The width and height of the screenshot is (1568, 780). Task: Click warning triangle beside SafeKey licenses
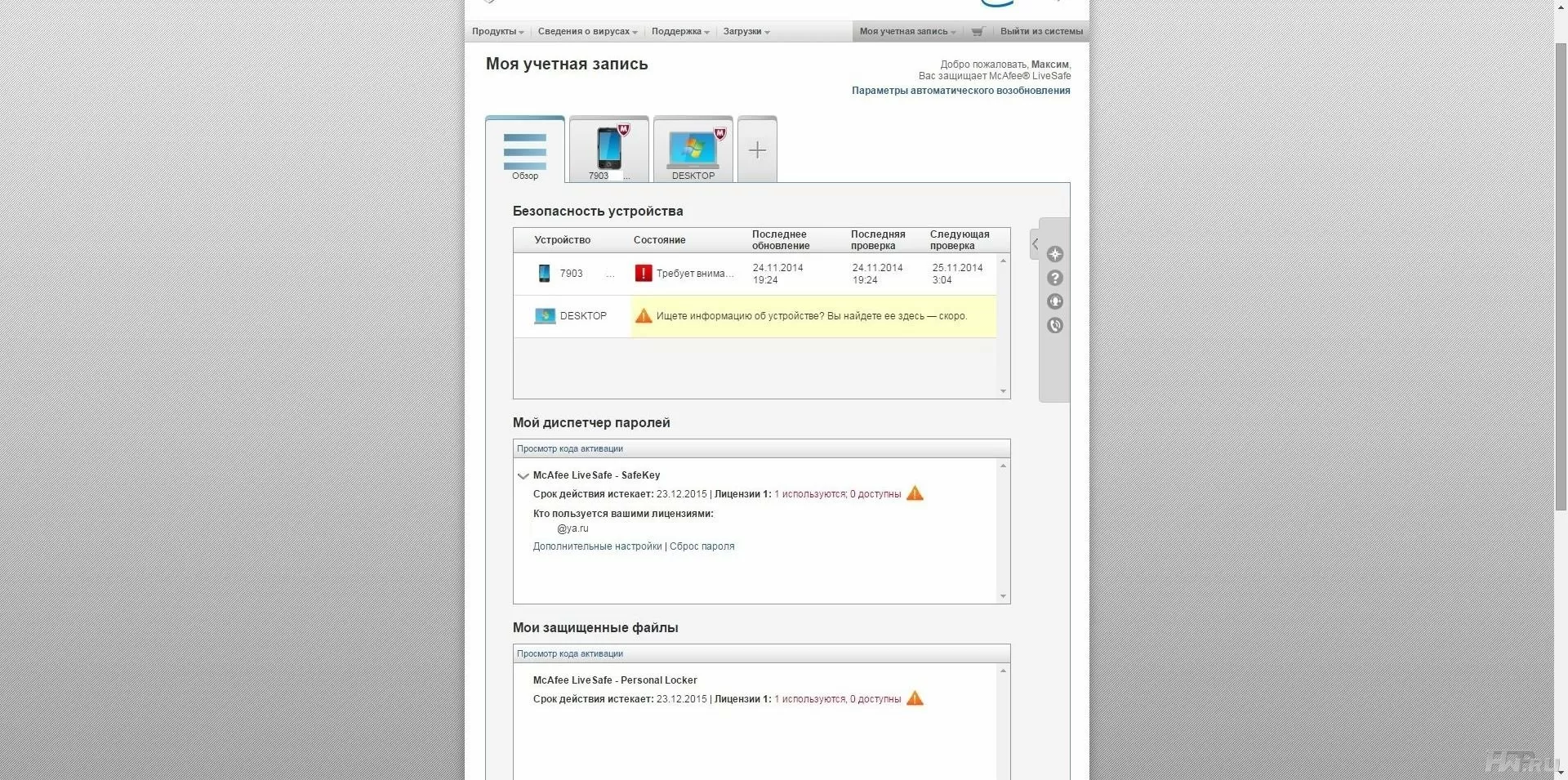915,493
